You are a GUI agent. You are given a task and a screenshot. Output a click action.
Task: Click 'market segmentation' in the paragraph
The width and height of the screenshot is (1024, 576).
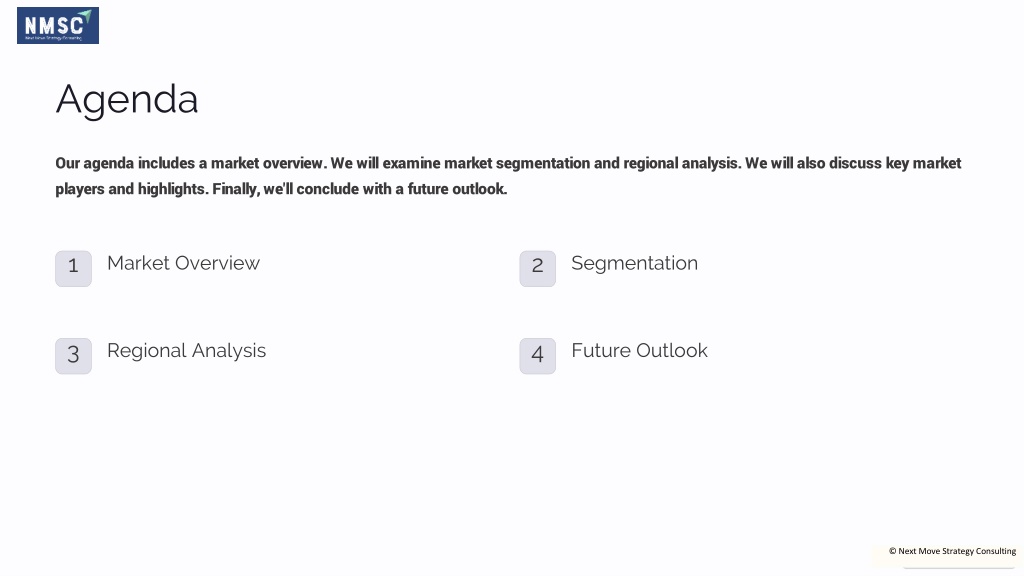point(517,163)
